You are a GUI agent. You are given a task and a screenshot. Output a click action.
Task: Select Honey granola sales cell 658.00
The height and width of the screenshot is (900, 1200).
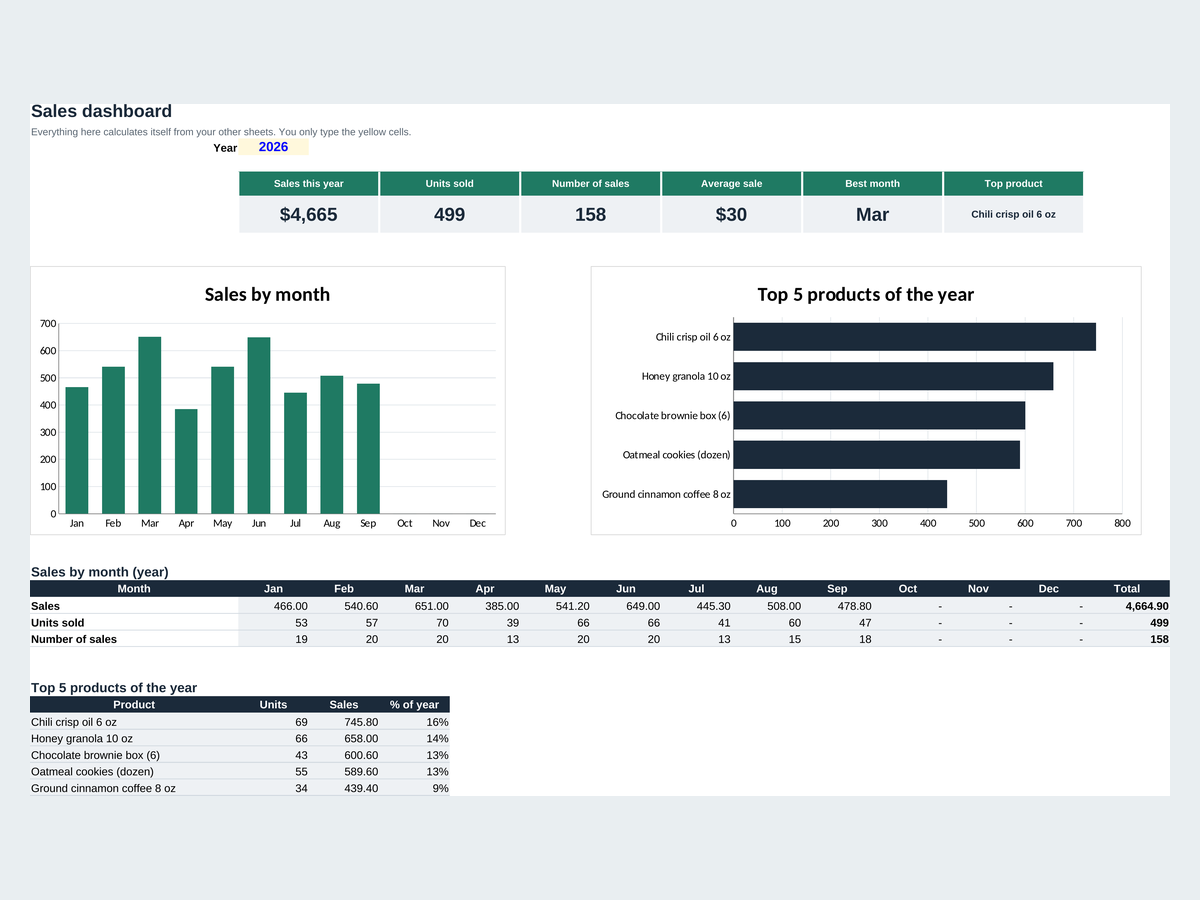[344, 738]
